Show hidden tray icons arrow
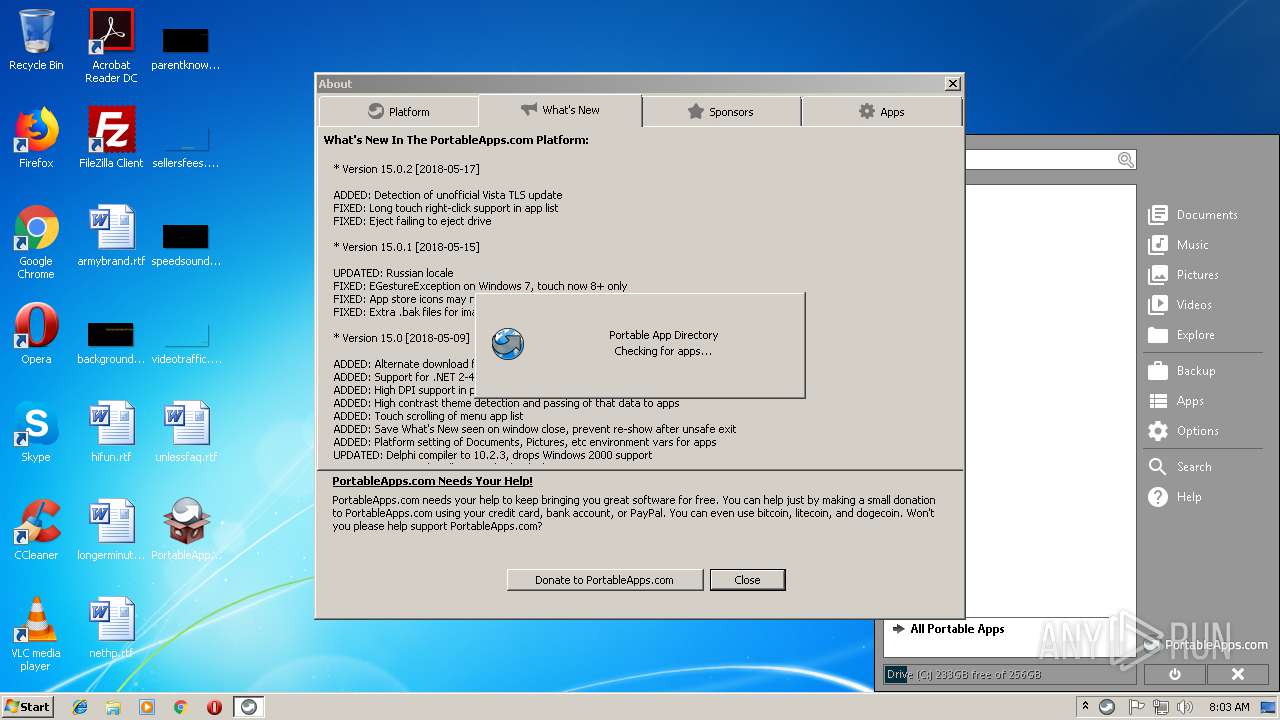The width and height of the screenshot is (1280, 720). pos(1085,707)
